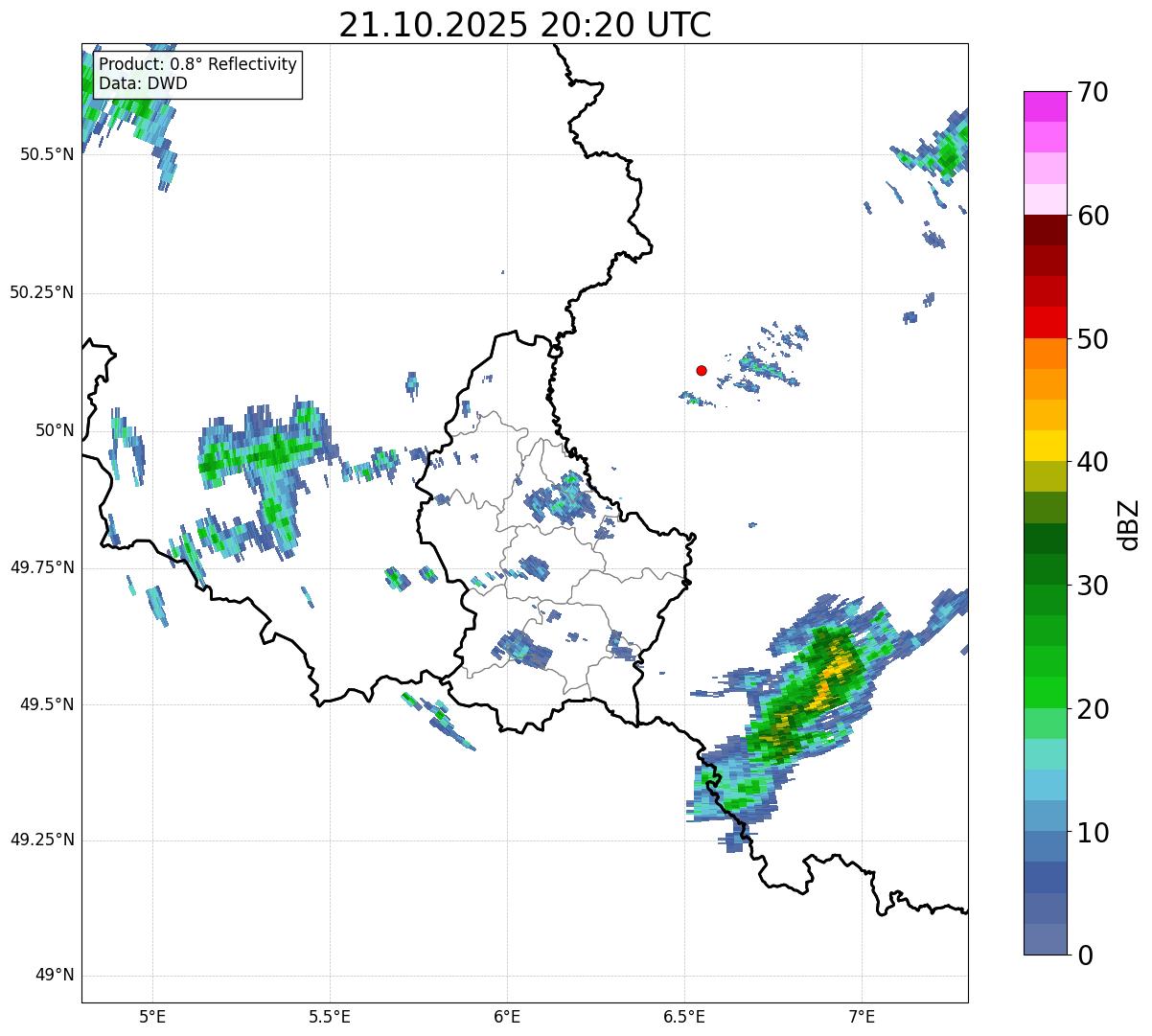Click the dark red swatch below 60

point(1044,230)
